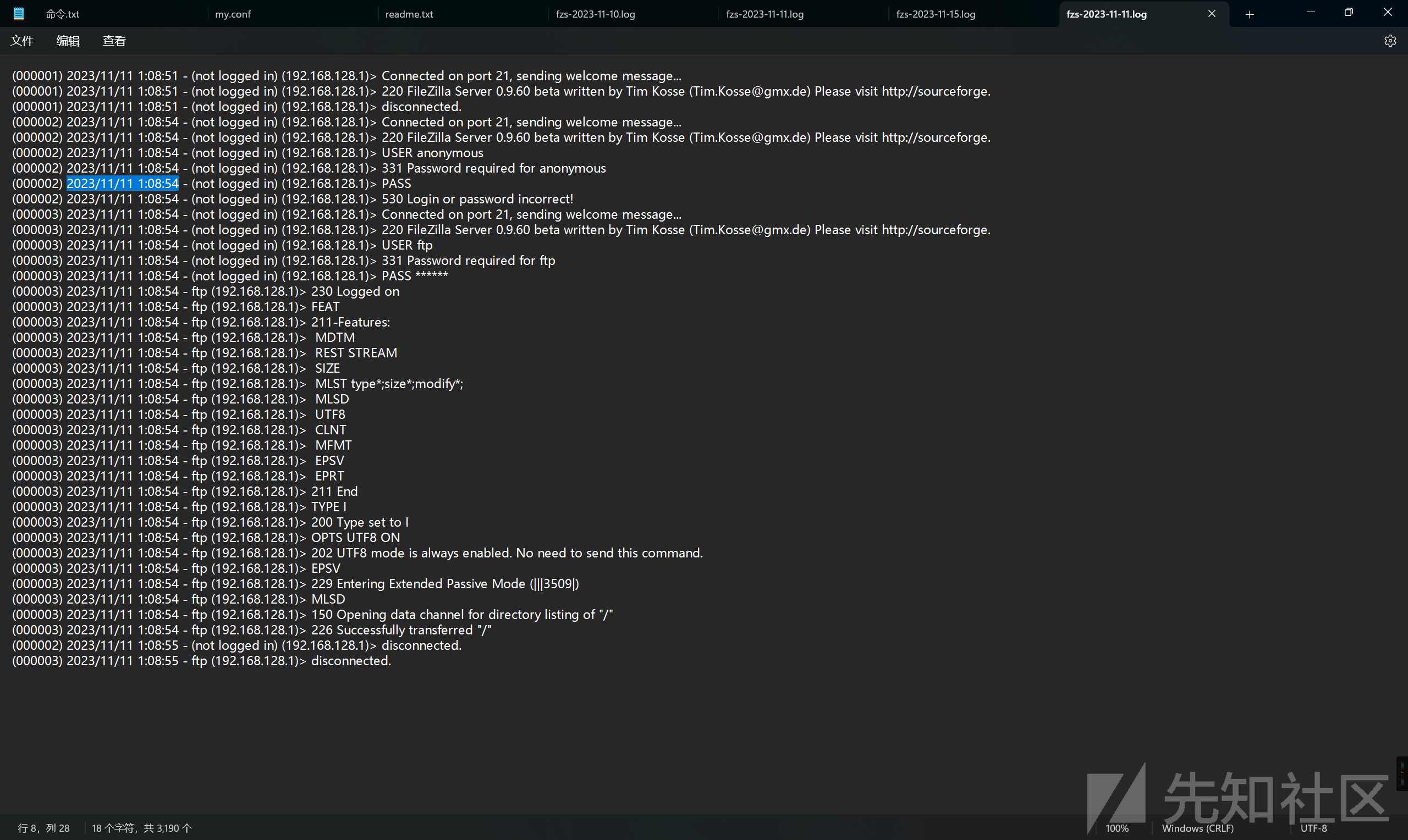The width and height of the screenshot is (1408, 840).
Task: Minimize the Notepad window
Action: (1311, 13)
